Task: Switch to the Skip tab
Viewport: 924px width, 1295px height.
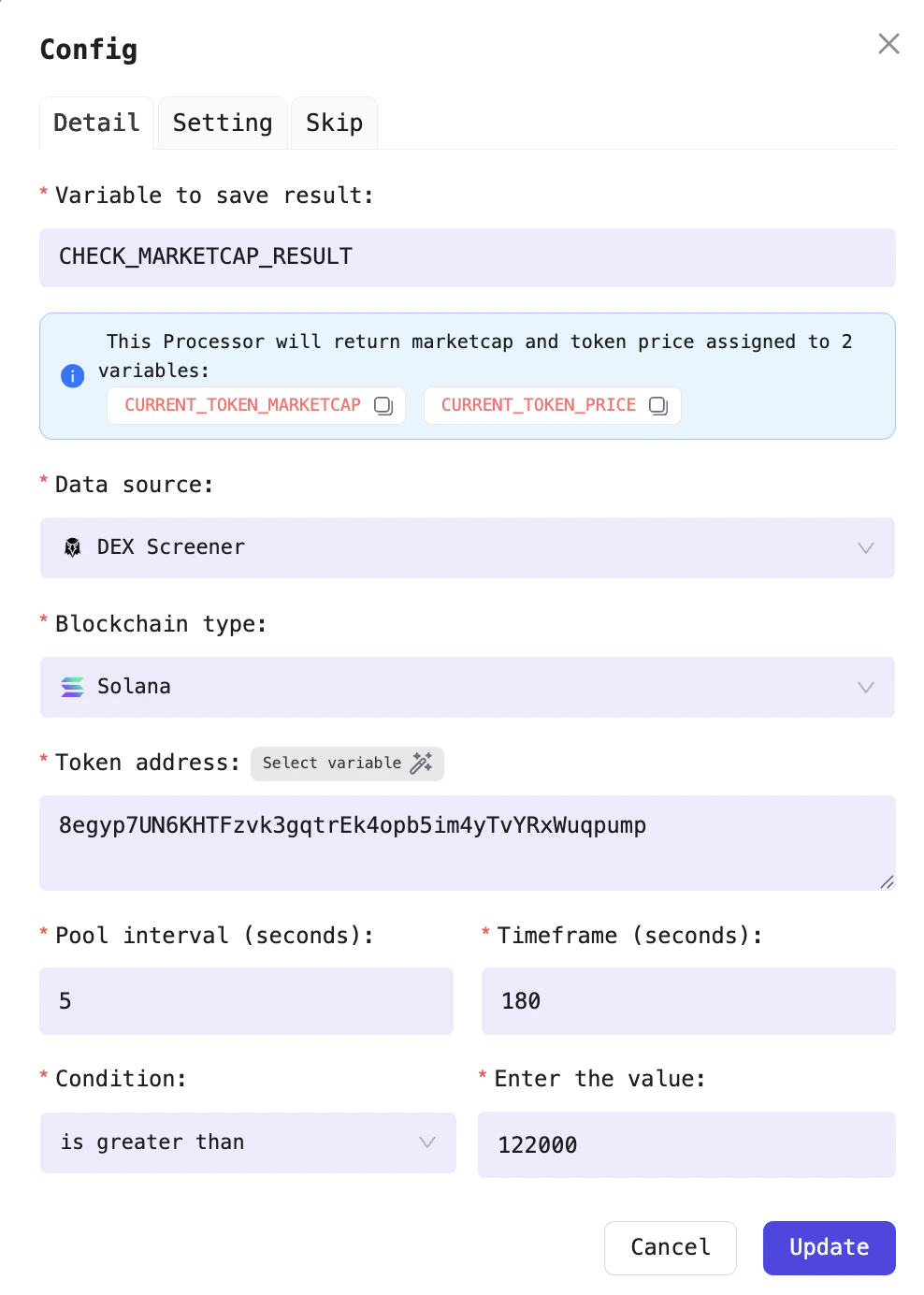Action: coord(334,123)
